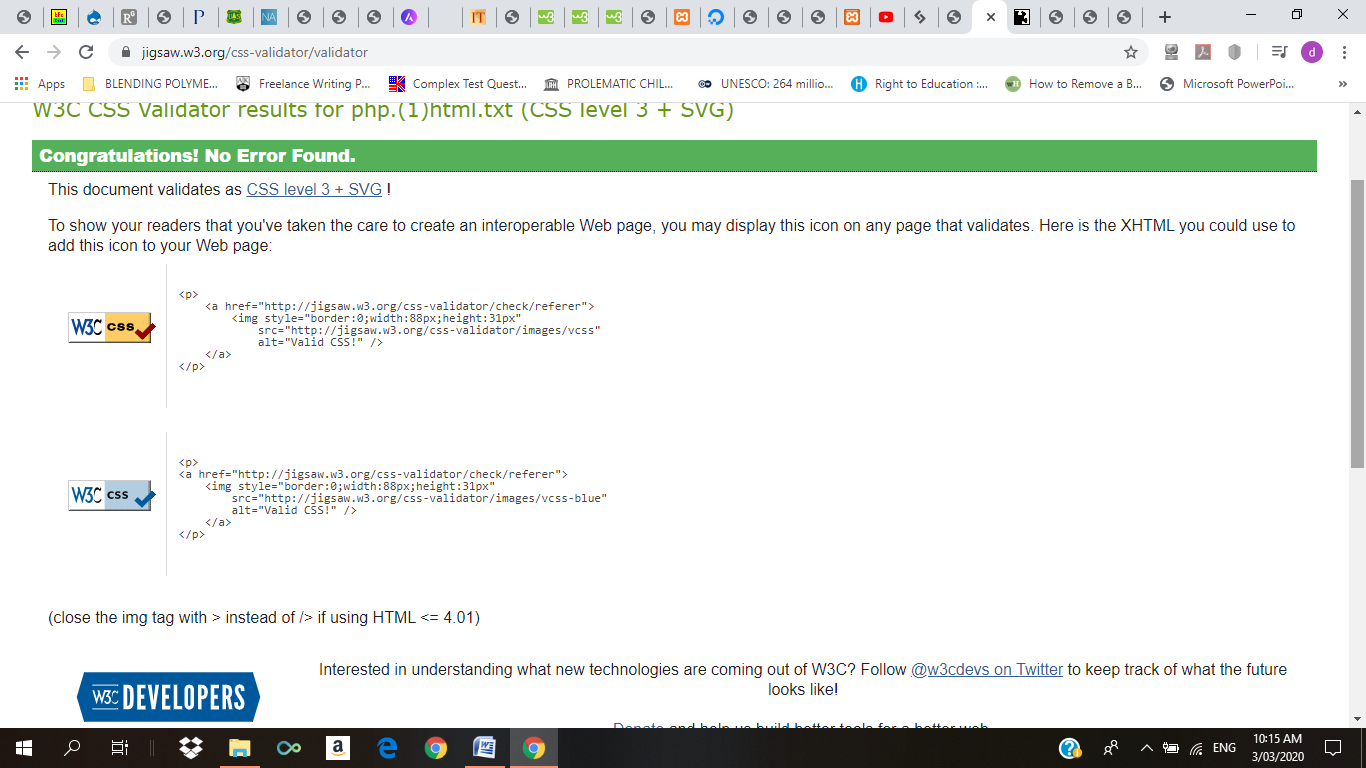Click the W3C Developers logo

point(168,697)
